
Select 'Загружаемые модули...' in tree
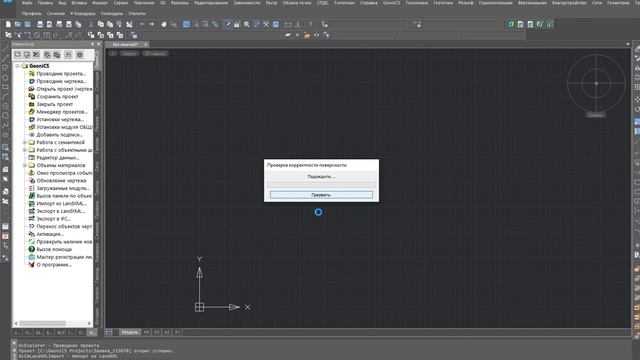(63, 188)
